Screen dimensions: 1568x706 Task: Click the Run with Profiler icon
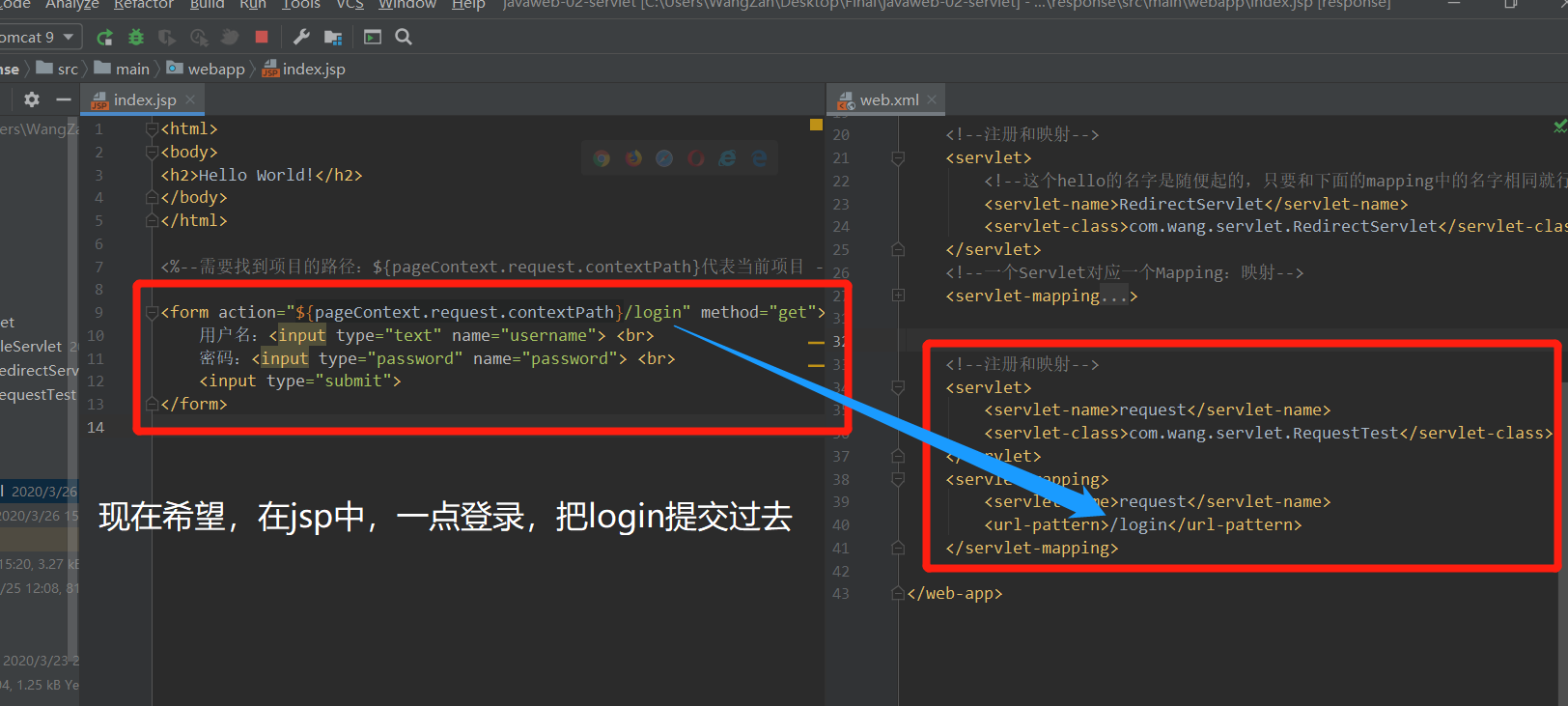tap(199, 38)
